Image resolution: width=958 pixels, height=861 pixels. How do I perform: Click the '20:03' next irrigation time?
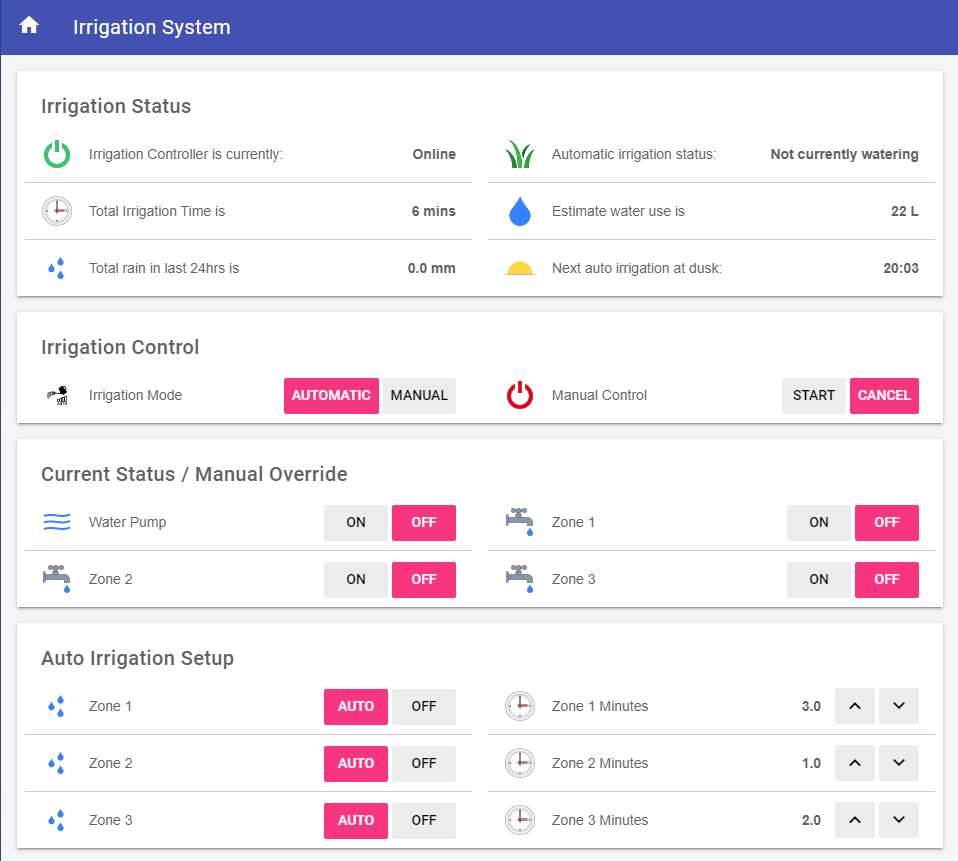tap(901, 268)
